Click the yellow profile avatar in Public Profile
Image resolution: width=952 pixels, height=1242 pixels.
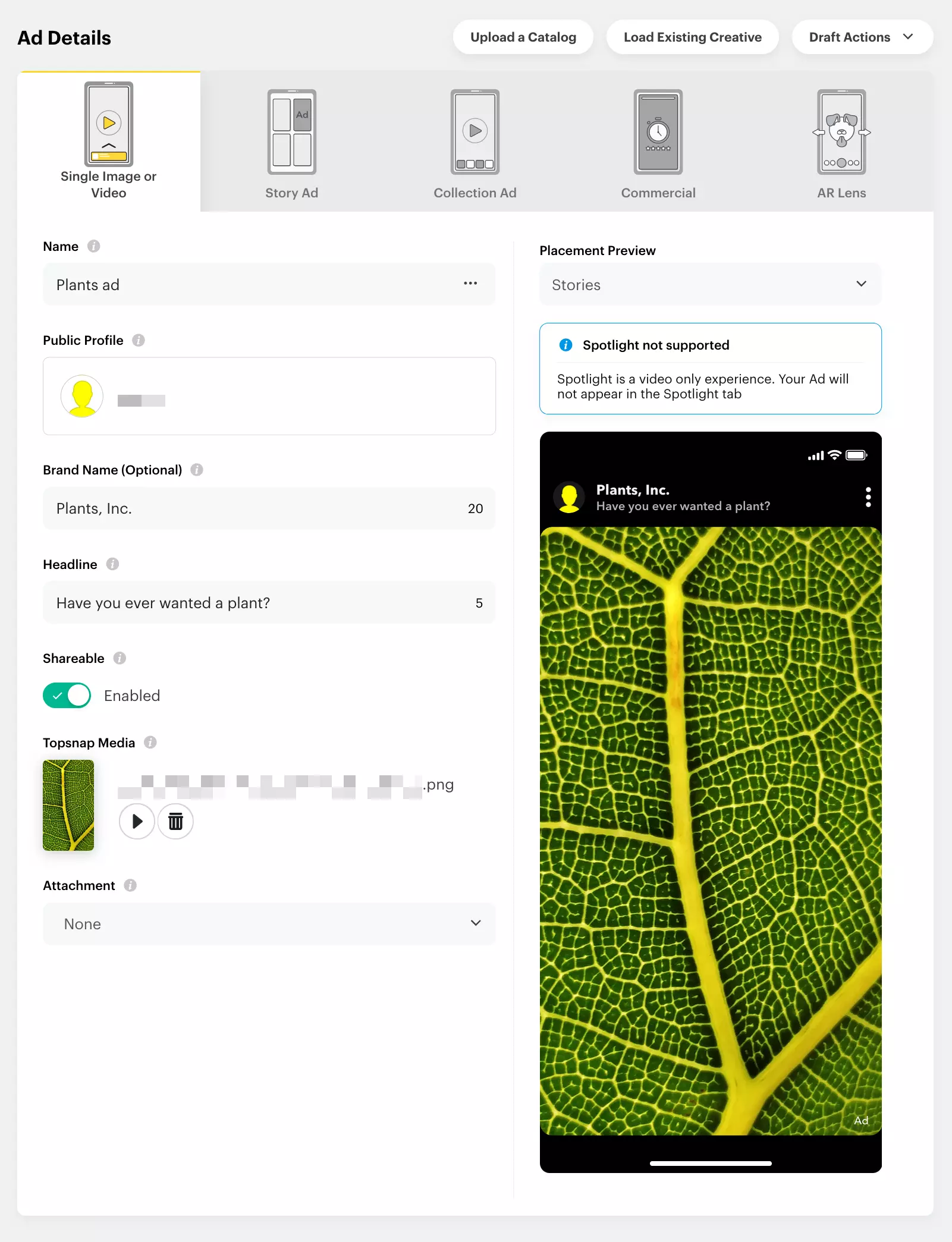pos(82,396)
